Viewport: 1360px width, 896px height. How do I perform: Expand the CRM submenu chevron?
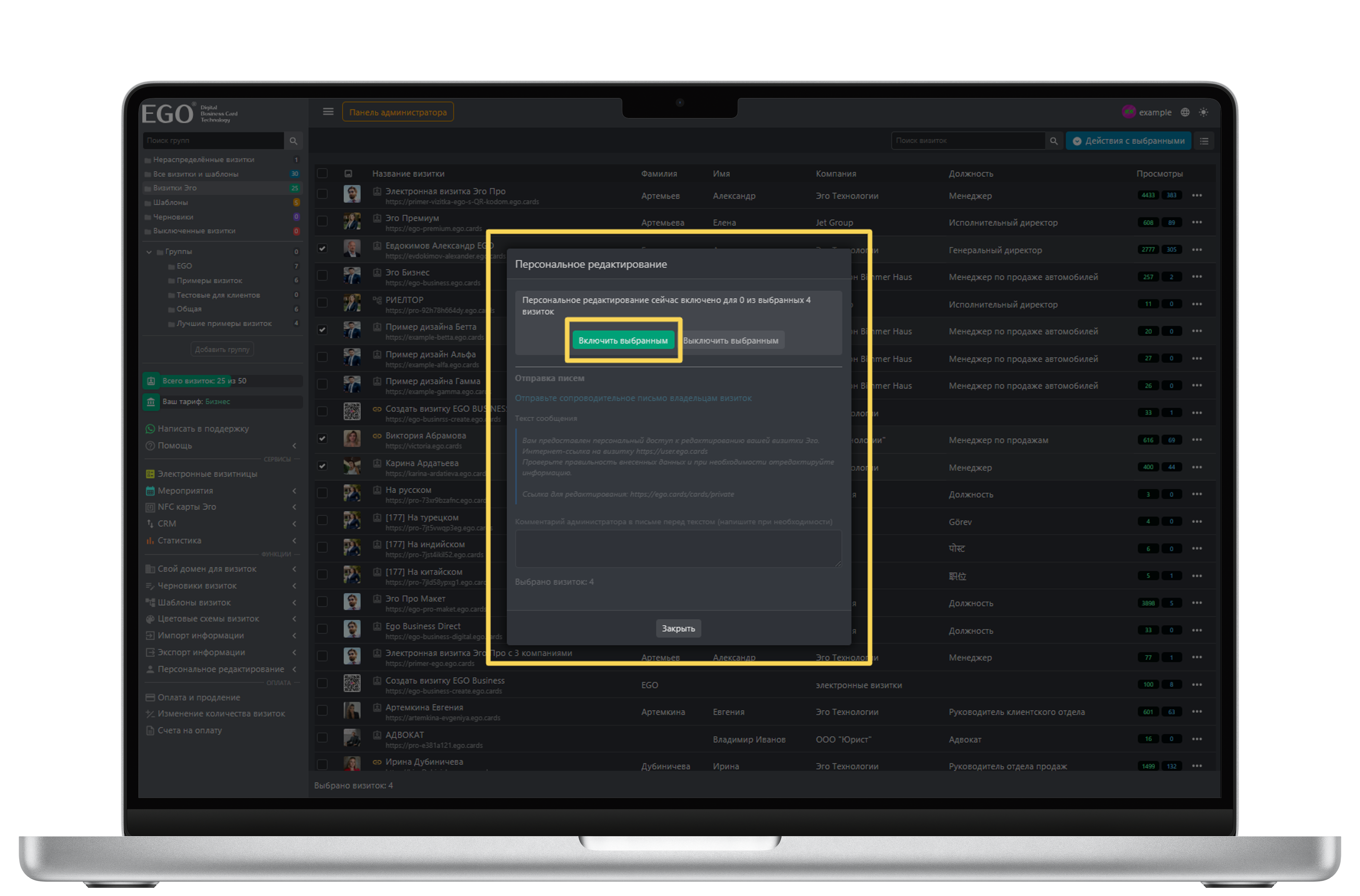294,524
